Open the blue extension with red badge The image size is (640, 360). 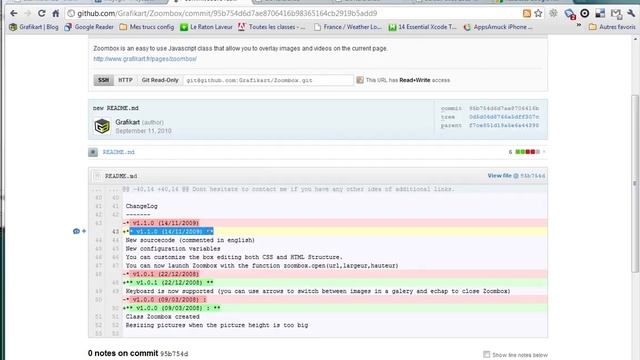coord(570,14)
